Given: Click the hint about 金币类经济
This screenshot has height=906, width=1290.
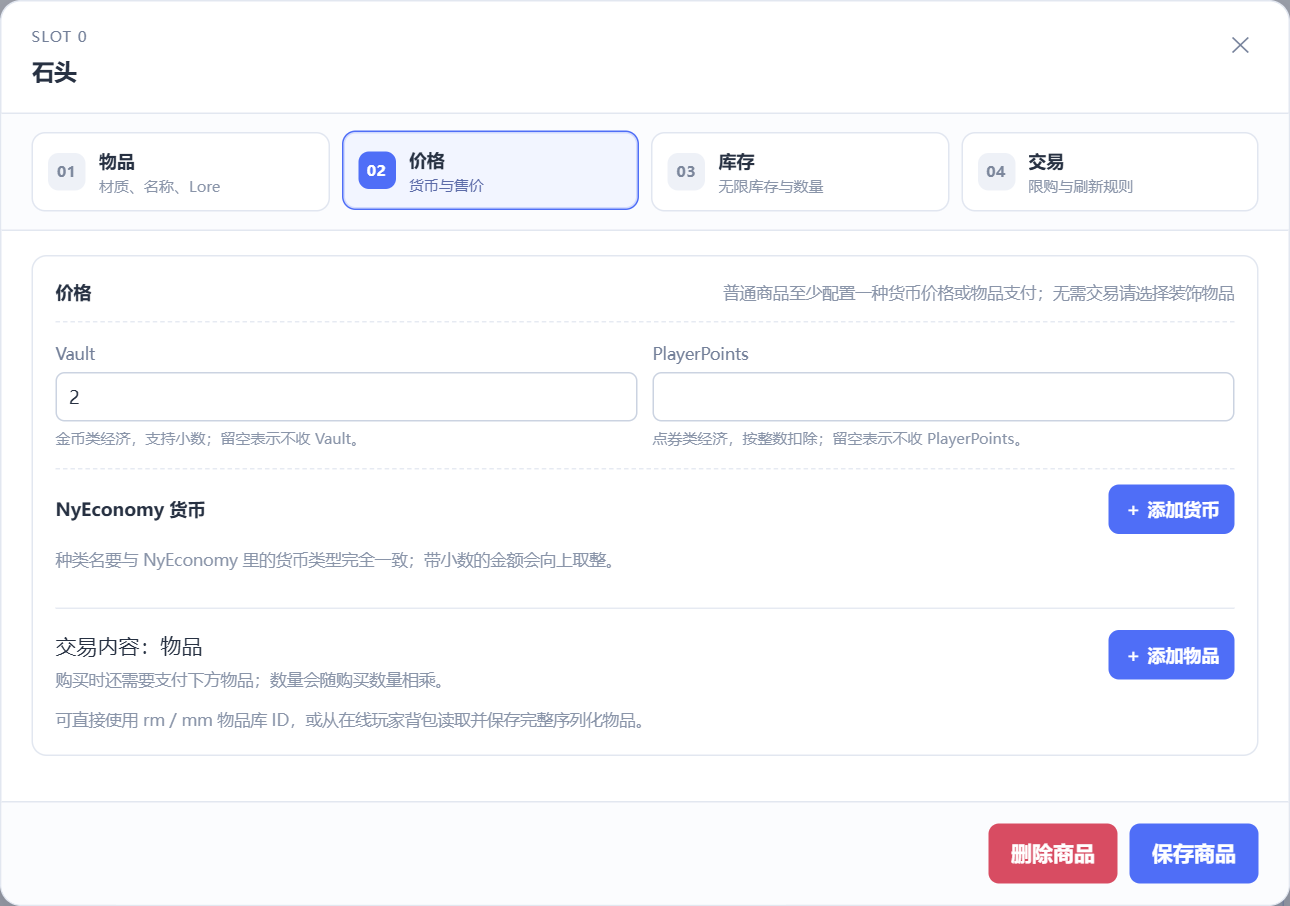Looking at the screenshot, I should 207,438.
